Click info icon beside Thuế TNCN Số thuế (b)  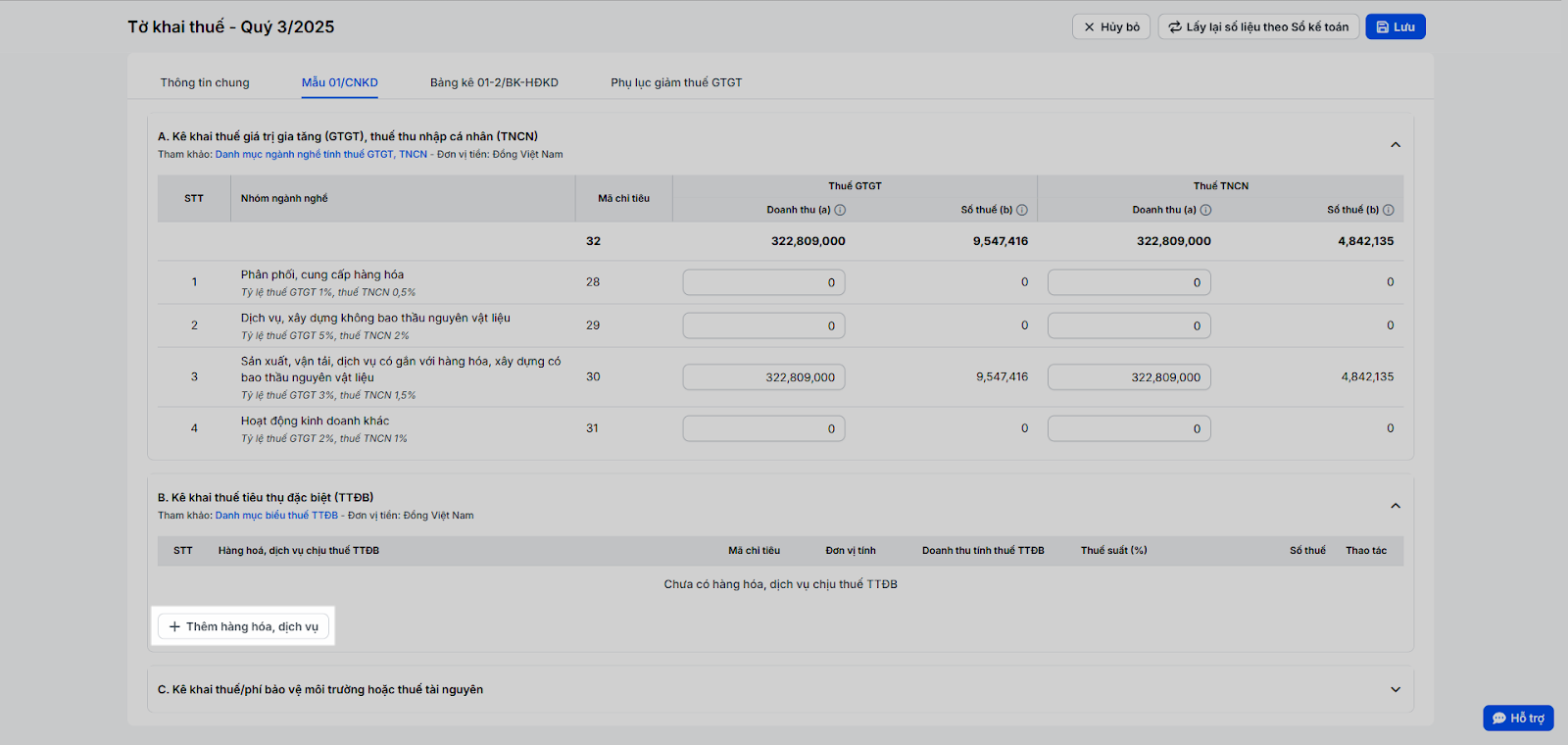tap(1388, 210)
